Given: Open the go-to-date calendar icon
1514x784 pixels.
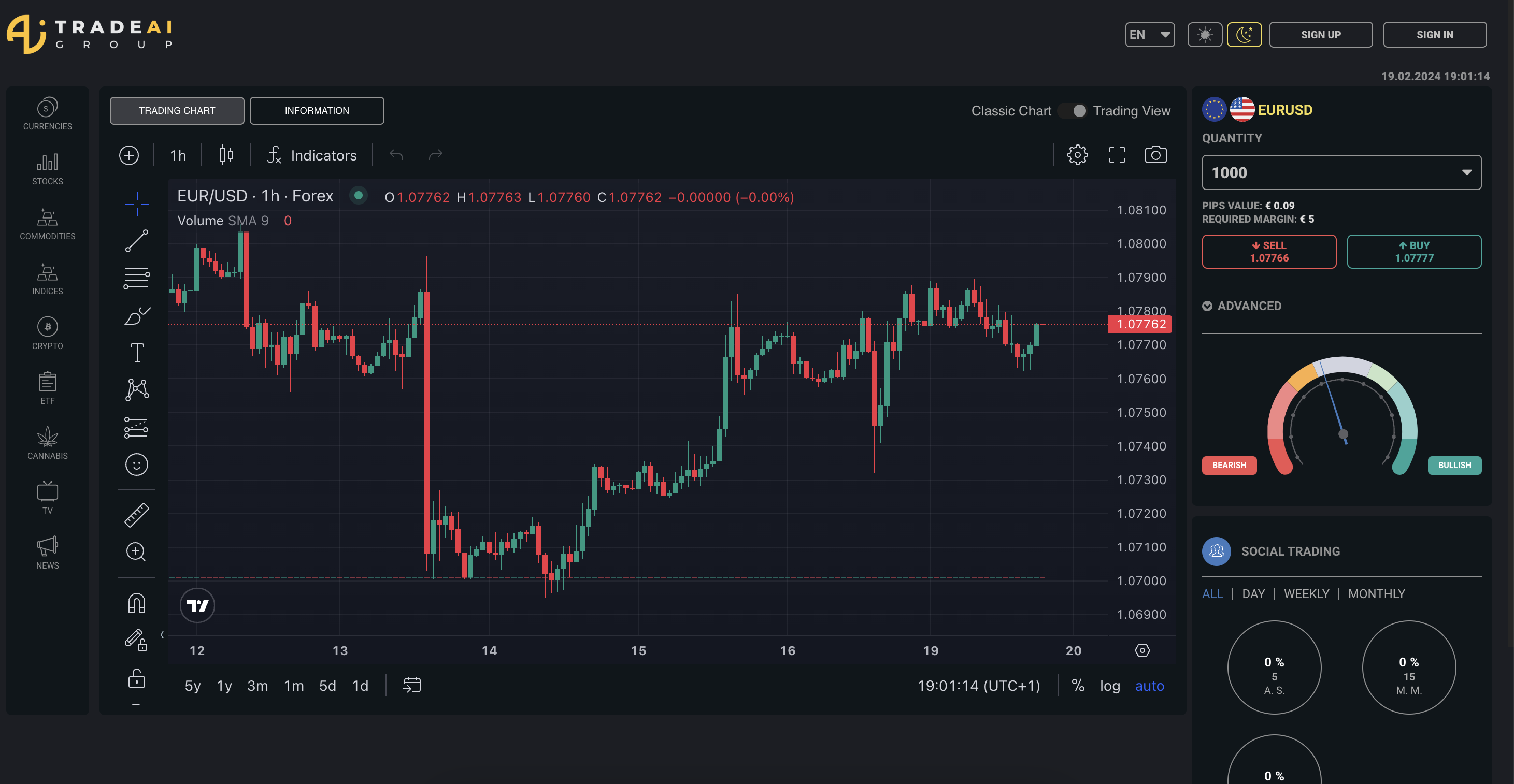Looking at the screenshot, I should coord(412,685).
